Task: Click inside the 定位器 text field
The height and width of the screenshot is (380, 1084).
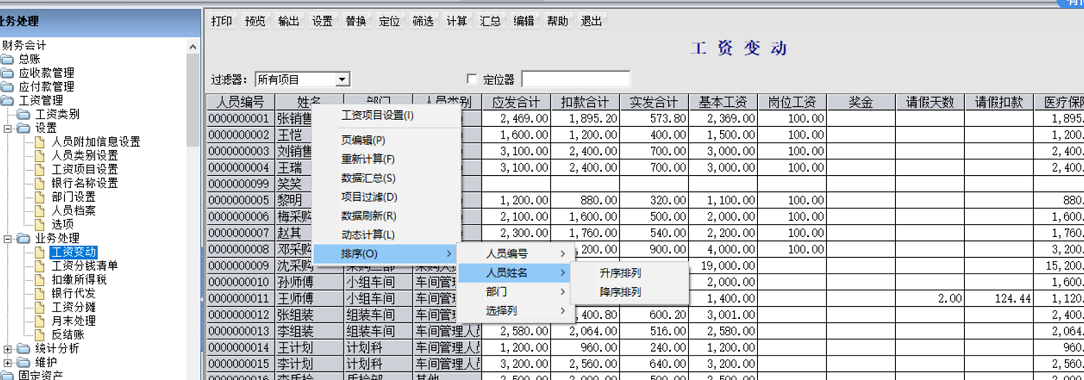Action: click(576, 79)
